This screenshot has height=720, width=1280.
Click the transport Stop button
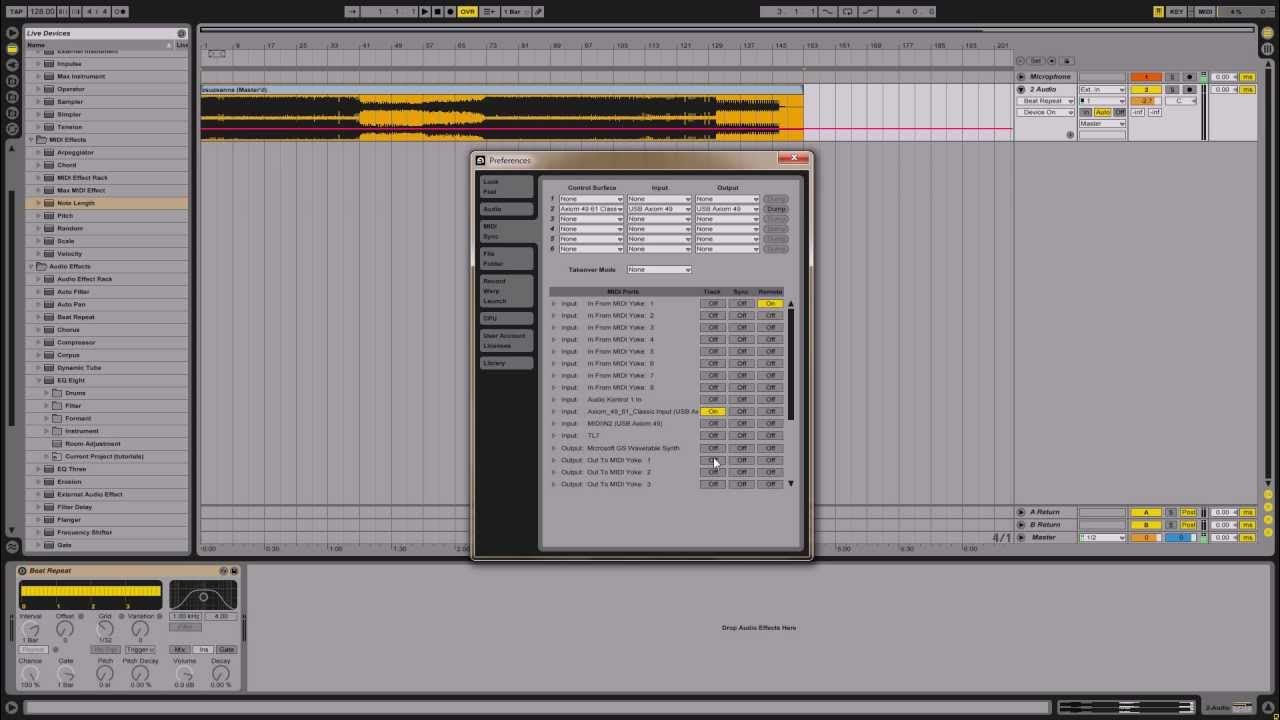point(437,12)
